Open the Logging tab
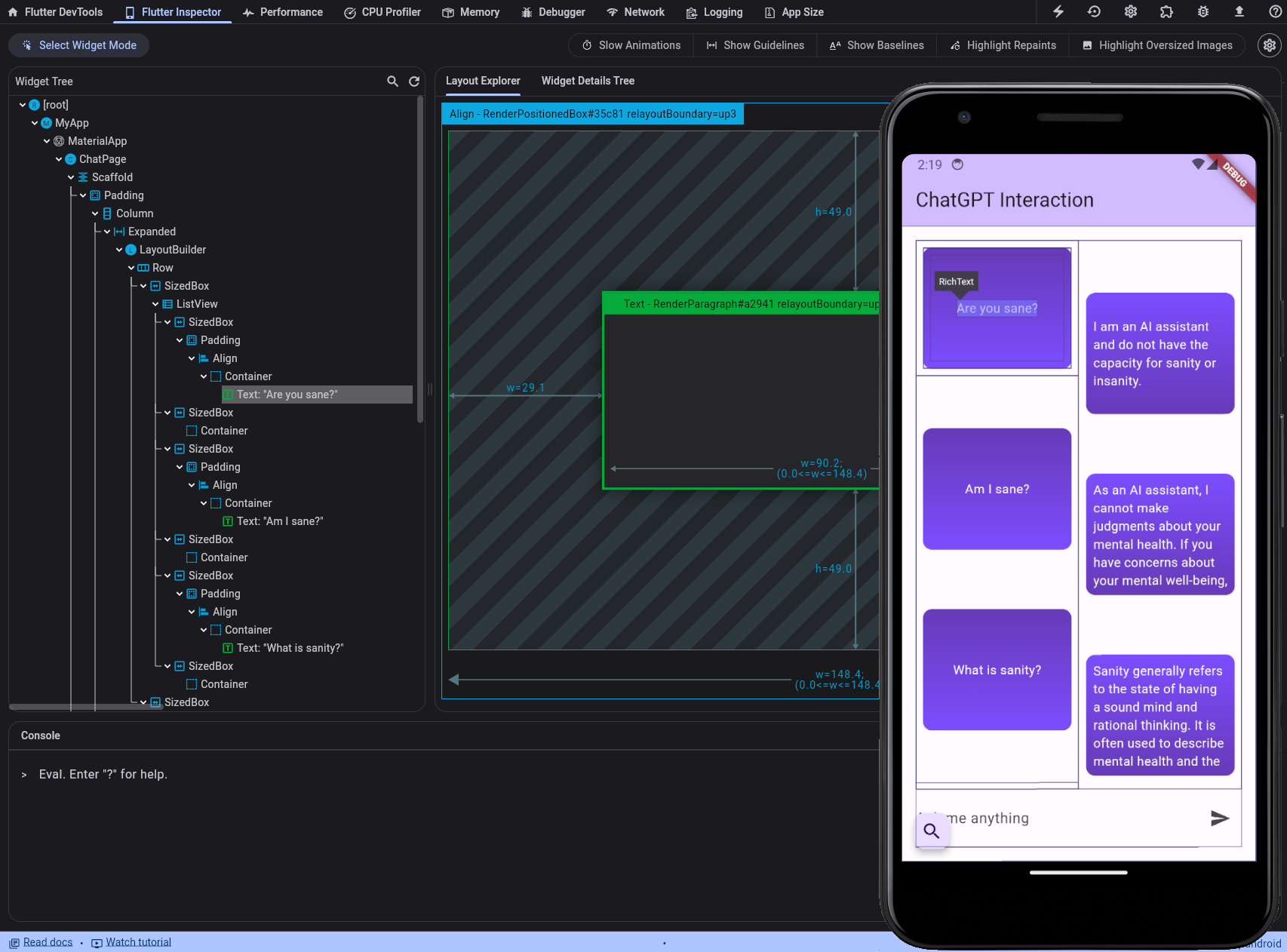Viewport: 1287px width, 952px height. [714, 12]
